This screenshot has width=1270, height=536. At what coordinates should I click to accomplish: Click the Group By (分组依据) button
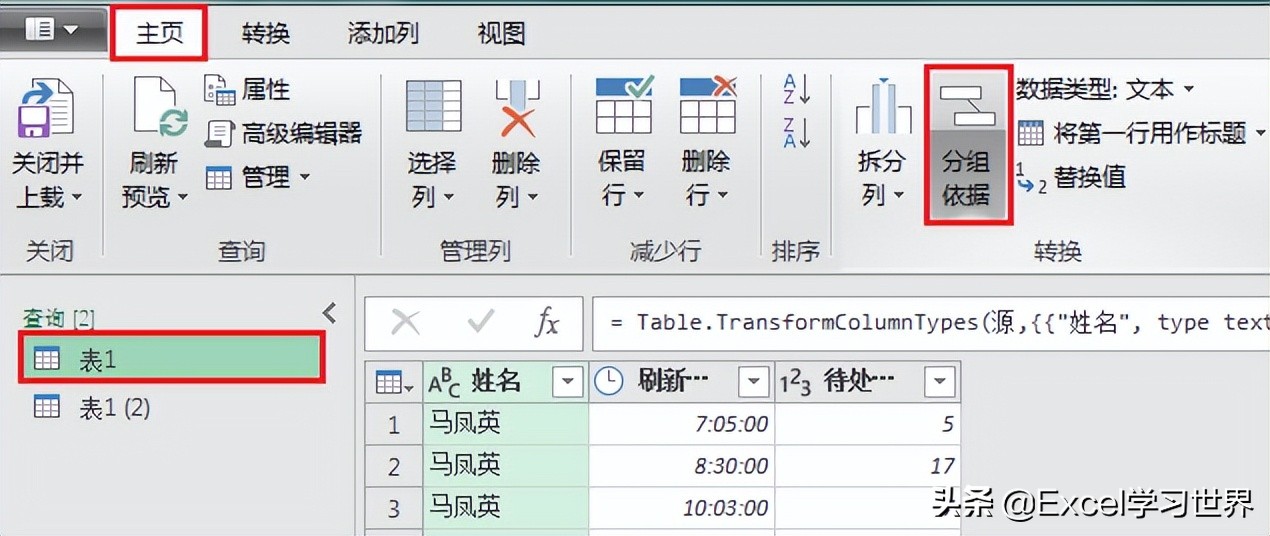click(x=967, y=145)
